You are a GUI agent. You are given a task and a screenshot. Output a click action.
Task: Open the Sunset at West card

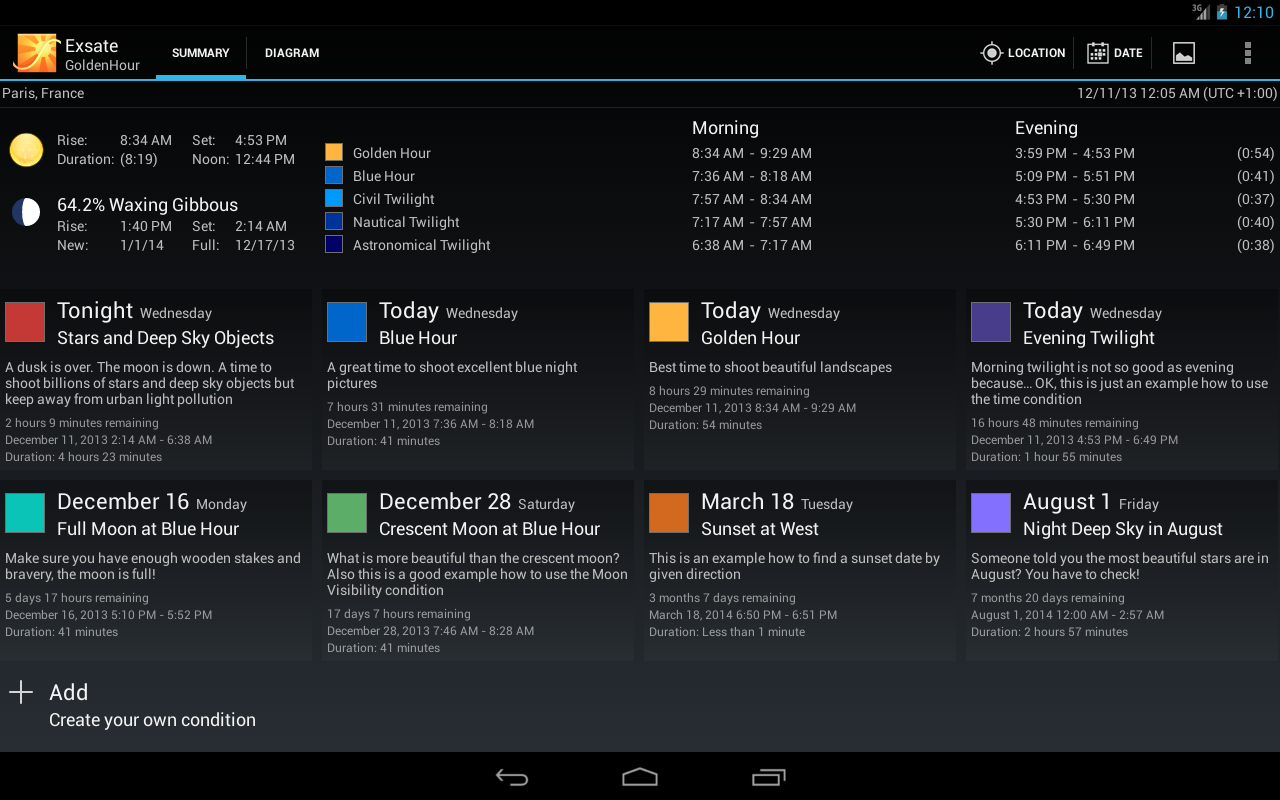tap(800, 570)
